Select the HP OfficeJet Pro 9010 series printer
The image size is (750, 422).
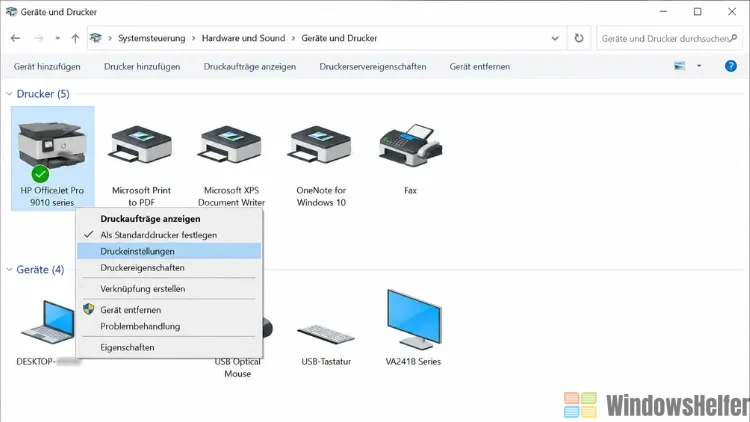[53, 158]
